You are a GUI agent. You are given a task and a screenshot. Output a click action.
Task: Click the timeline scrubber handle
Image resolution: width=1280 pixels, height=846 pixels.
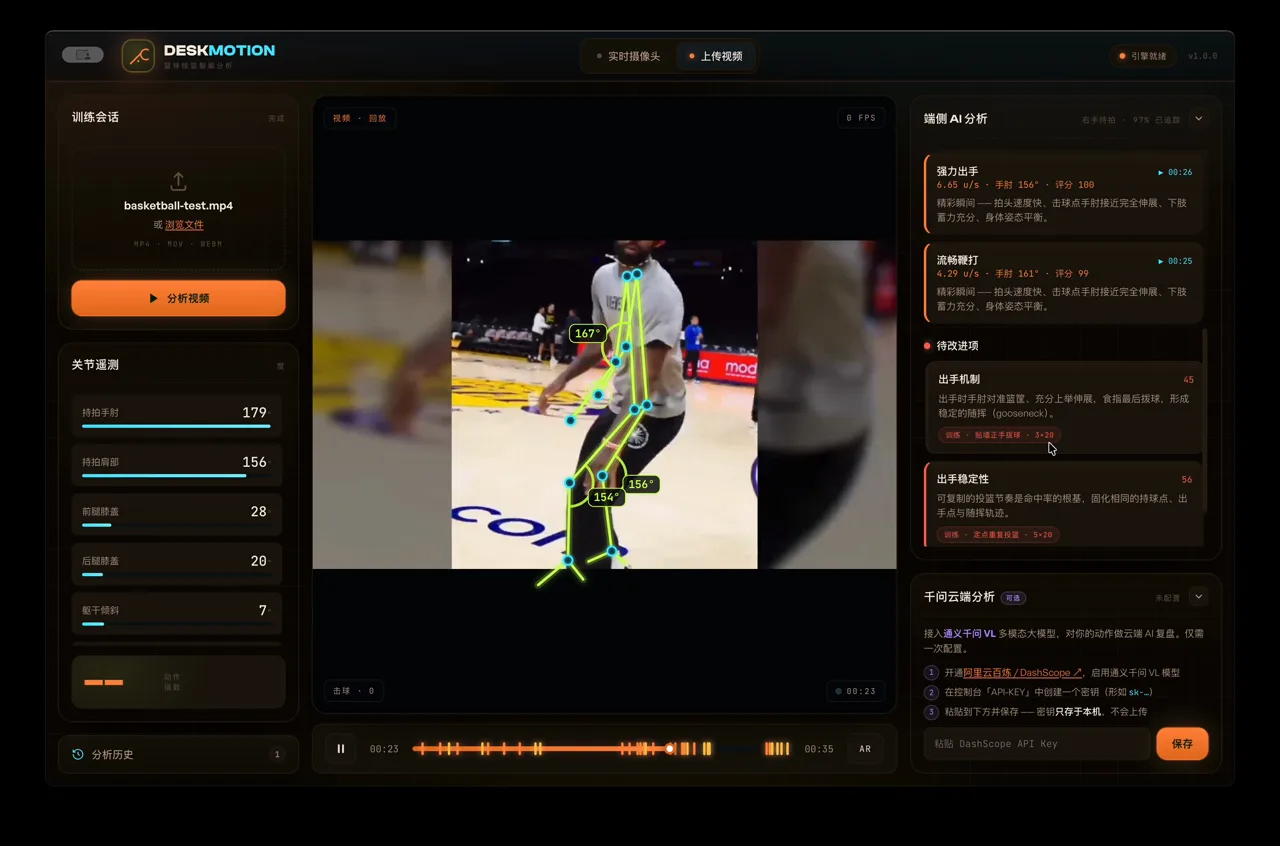pyautogui.click(x=670, y=748)
